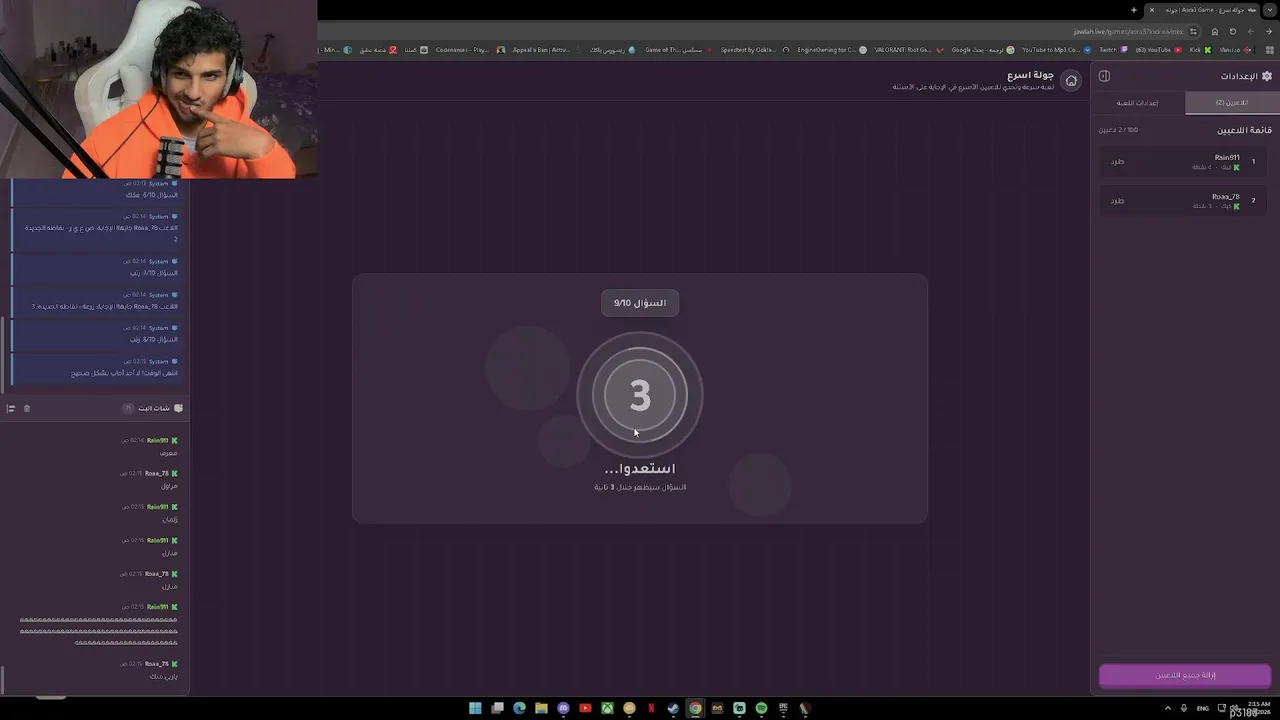Open Microsoft Edge from the taskbar
The height and width of the screenshot is (720, 1280).
[519, 708]
